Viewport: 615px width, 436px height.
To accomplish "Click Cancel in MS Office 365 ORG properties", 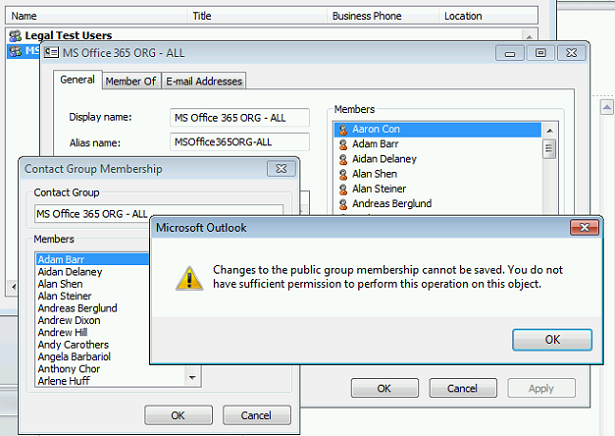I will (x=463, y=388).
